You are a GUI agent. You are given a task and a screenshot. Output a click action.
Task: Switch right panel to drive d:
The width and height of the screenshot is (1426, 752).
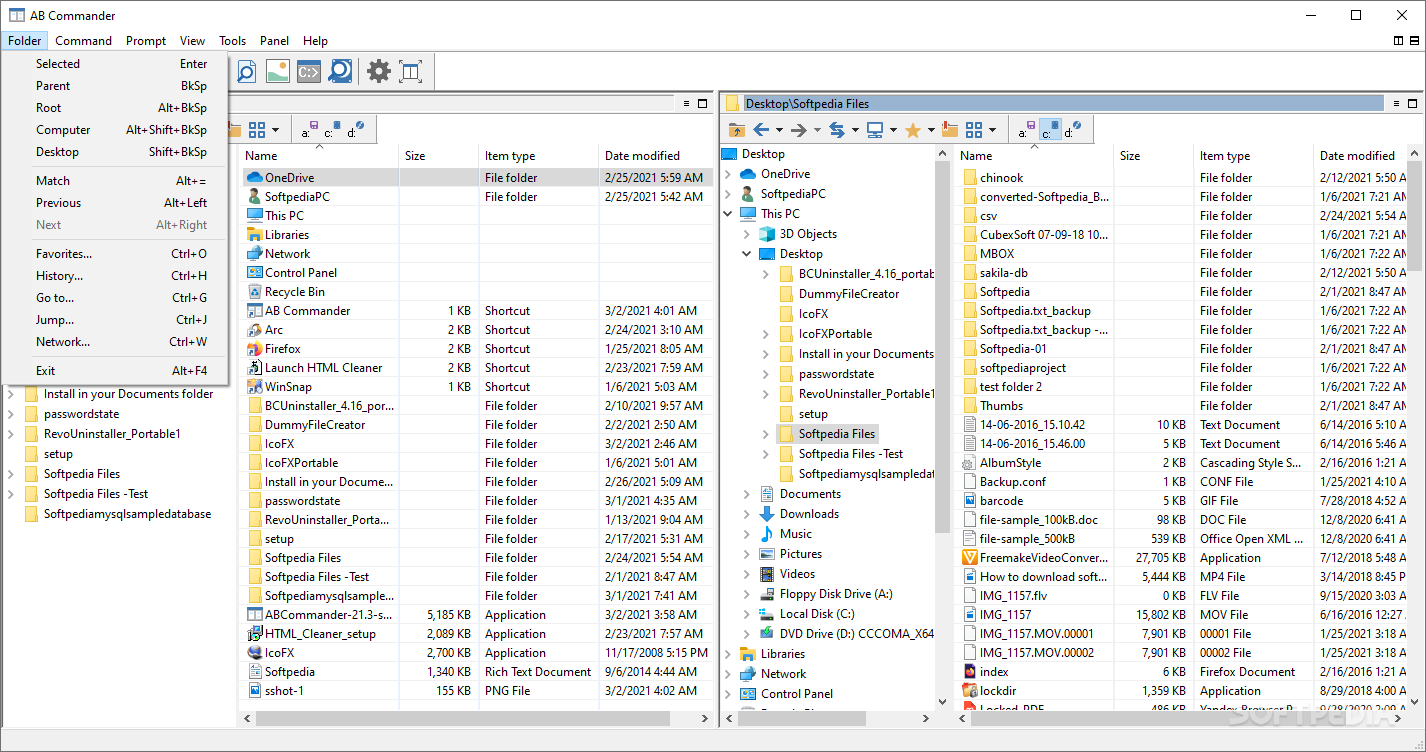(1071, 129)
